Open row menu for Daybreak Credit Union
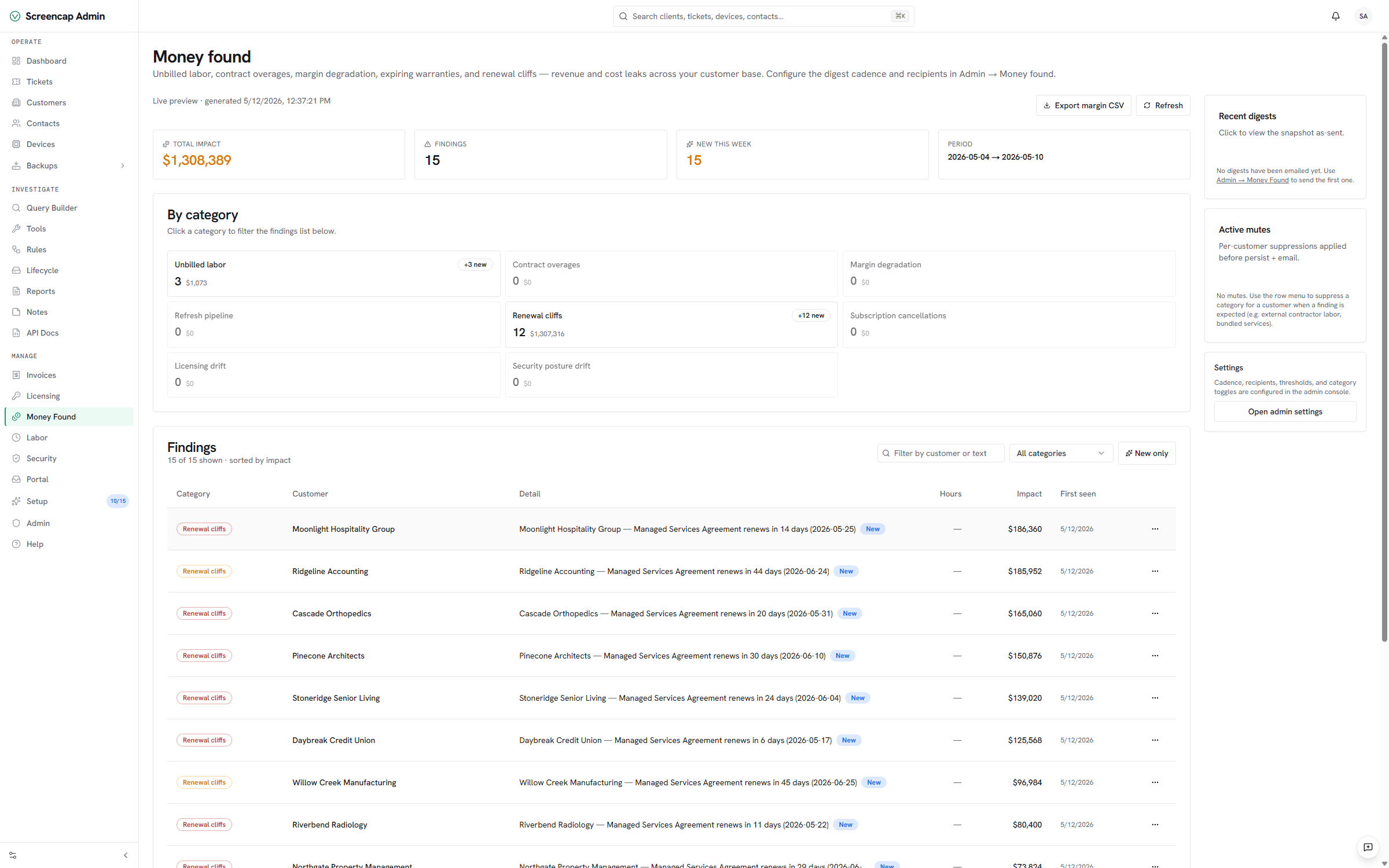 1155,740
